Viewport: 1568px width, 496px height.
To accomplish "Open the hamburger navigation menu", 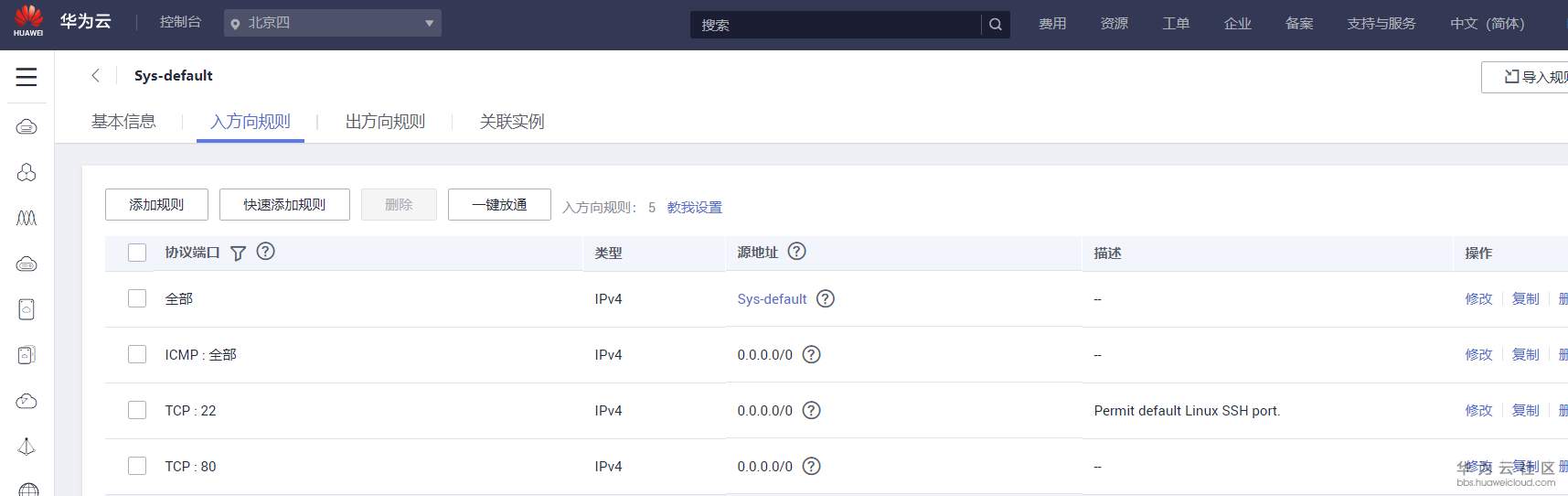I will tap(27, 77).
